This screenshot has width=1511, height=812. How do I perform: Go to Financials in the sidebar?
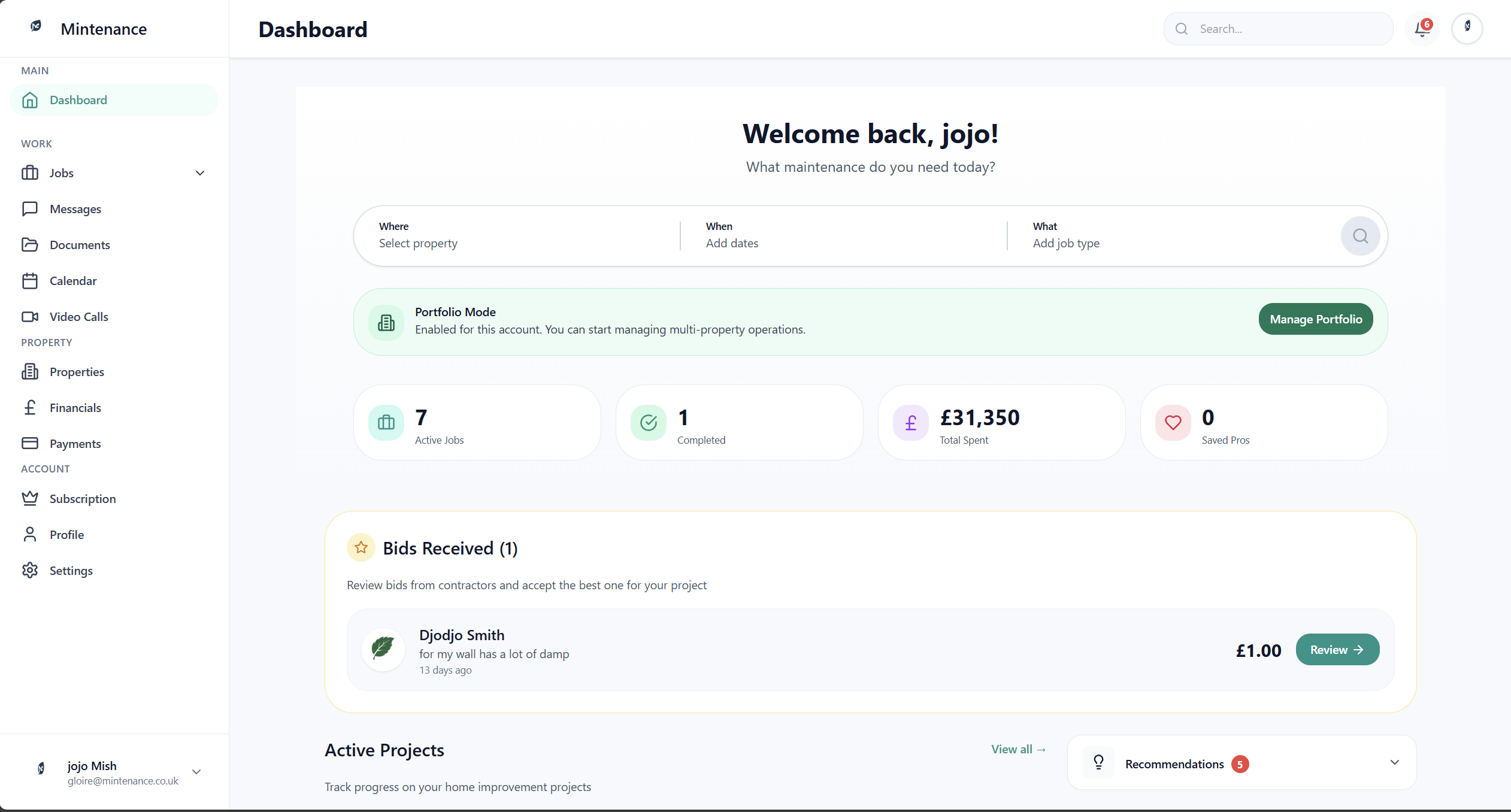[x=75, y=408]
